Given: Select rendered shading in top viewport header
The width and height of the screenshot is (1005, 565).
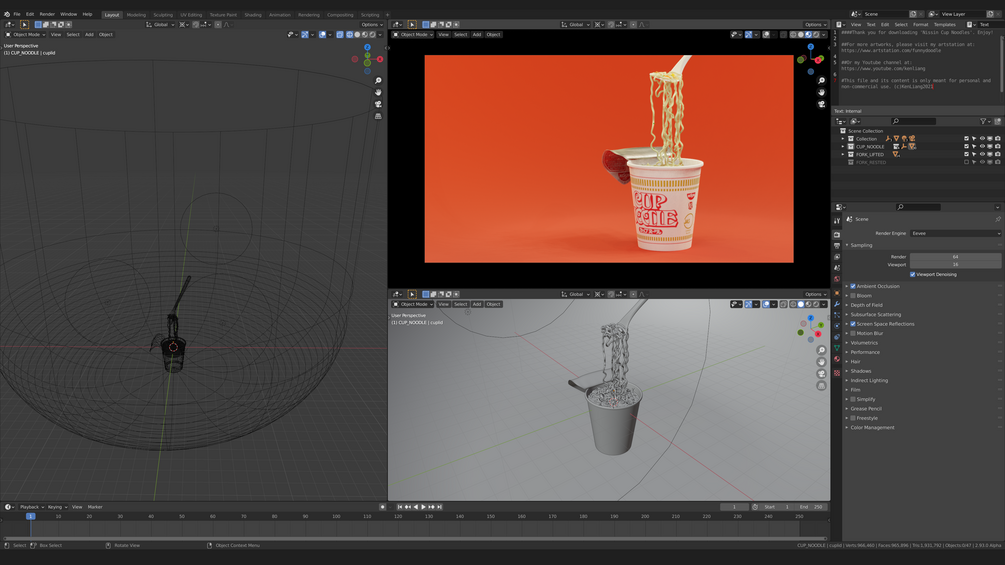Looking at the screenshot, I should pyautogui.click(x=816, y=35).
